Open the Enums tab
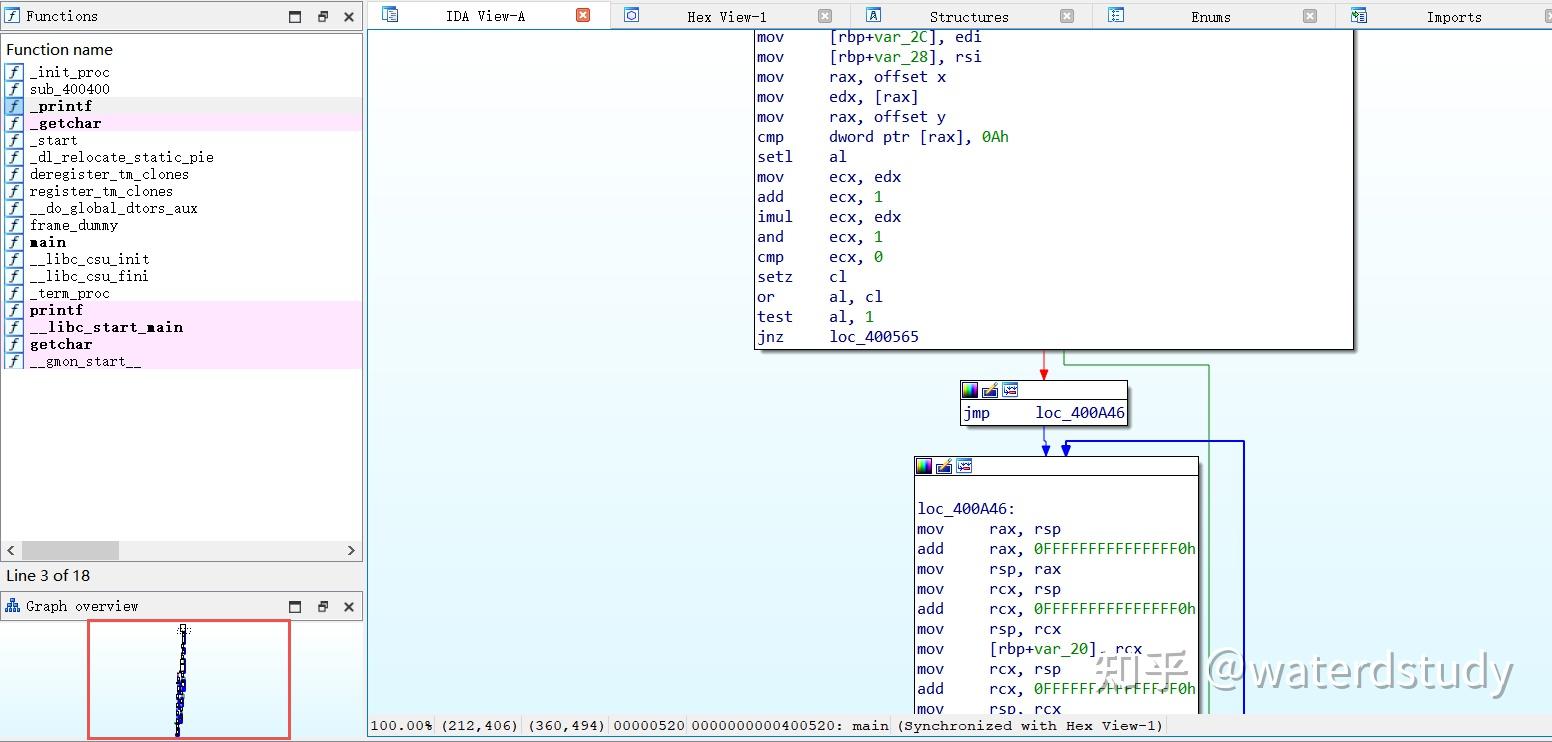This screenshot has width=1552, height=742. (x=1209, y=15)
